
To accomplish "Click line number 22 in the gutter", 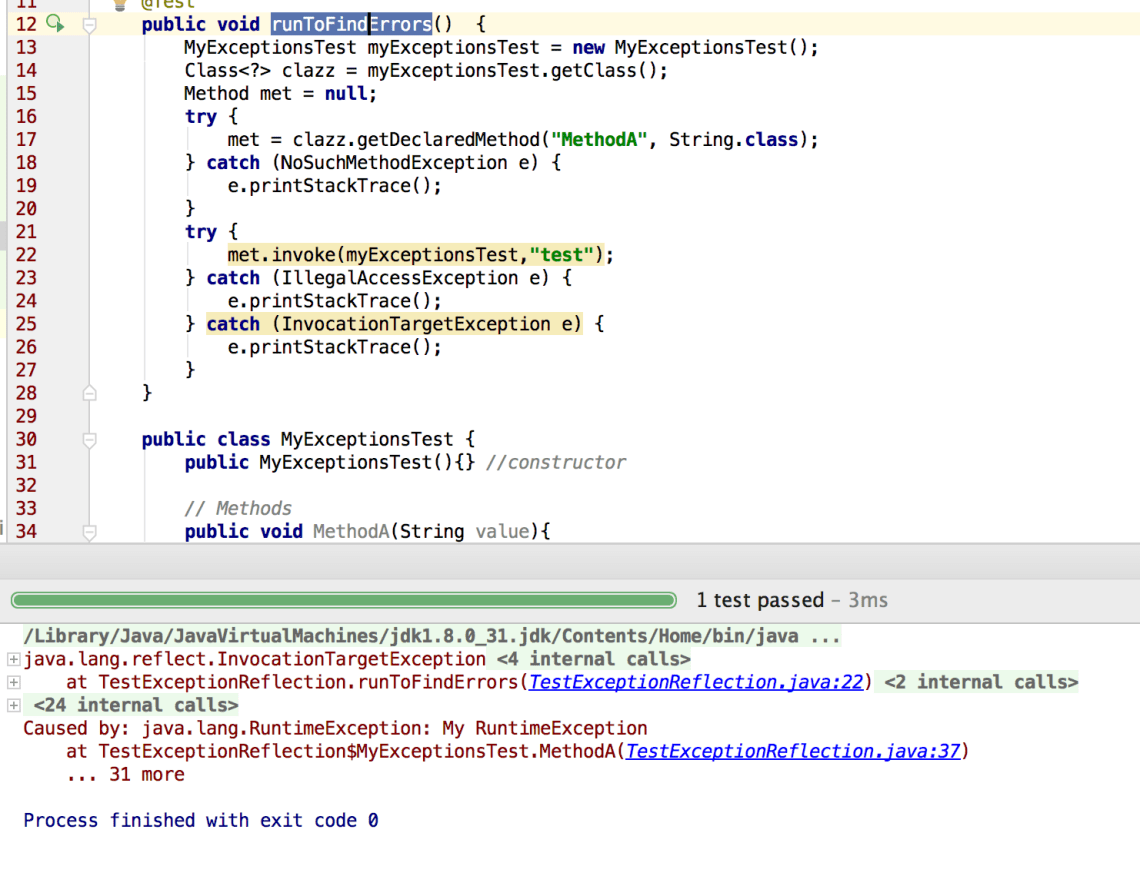I will (x=26, y=255).
